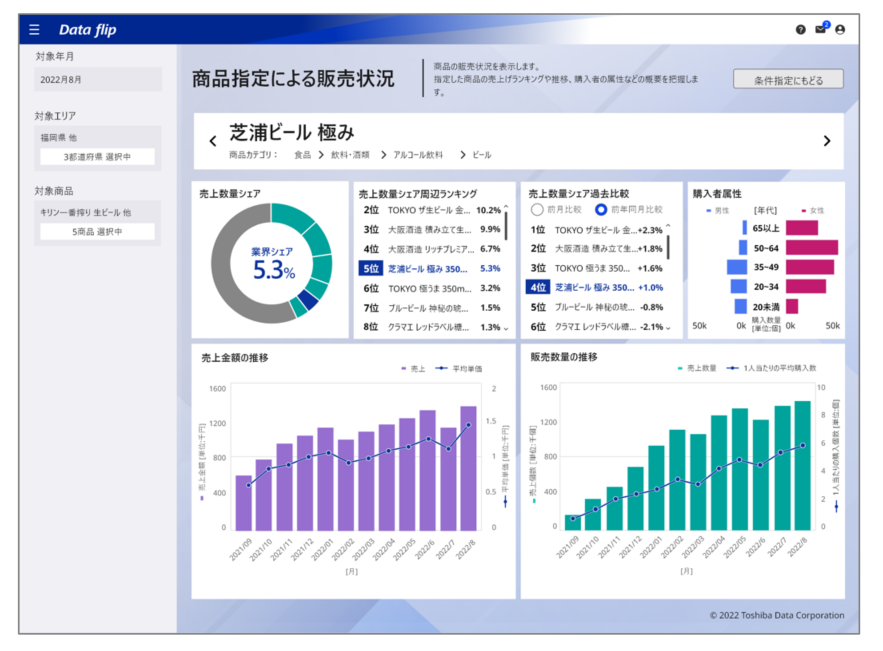Toggle the 男性 legend in buyer attributes
883x651 pixels.
(717, 211)
